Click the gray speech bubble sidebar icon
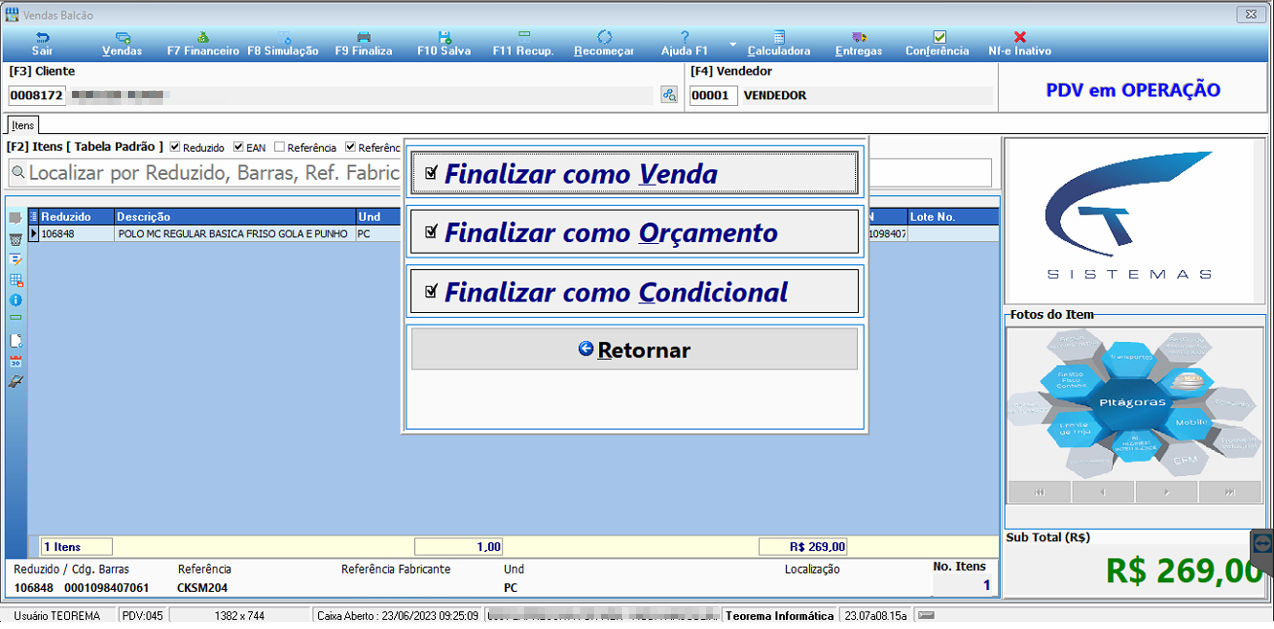 click(x=15, y=218)
